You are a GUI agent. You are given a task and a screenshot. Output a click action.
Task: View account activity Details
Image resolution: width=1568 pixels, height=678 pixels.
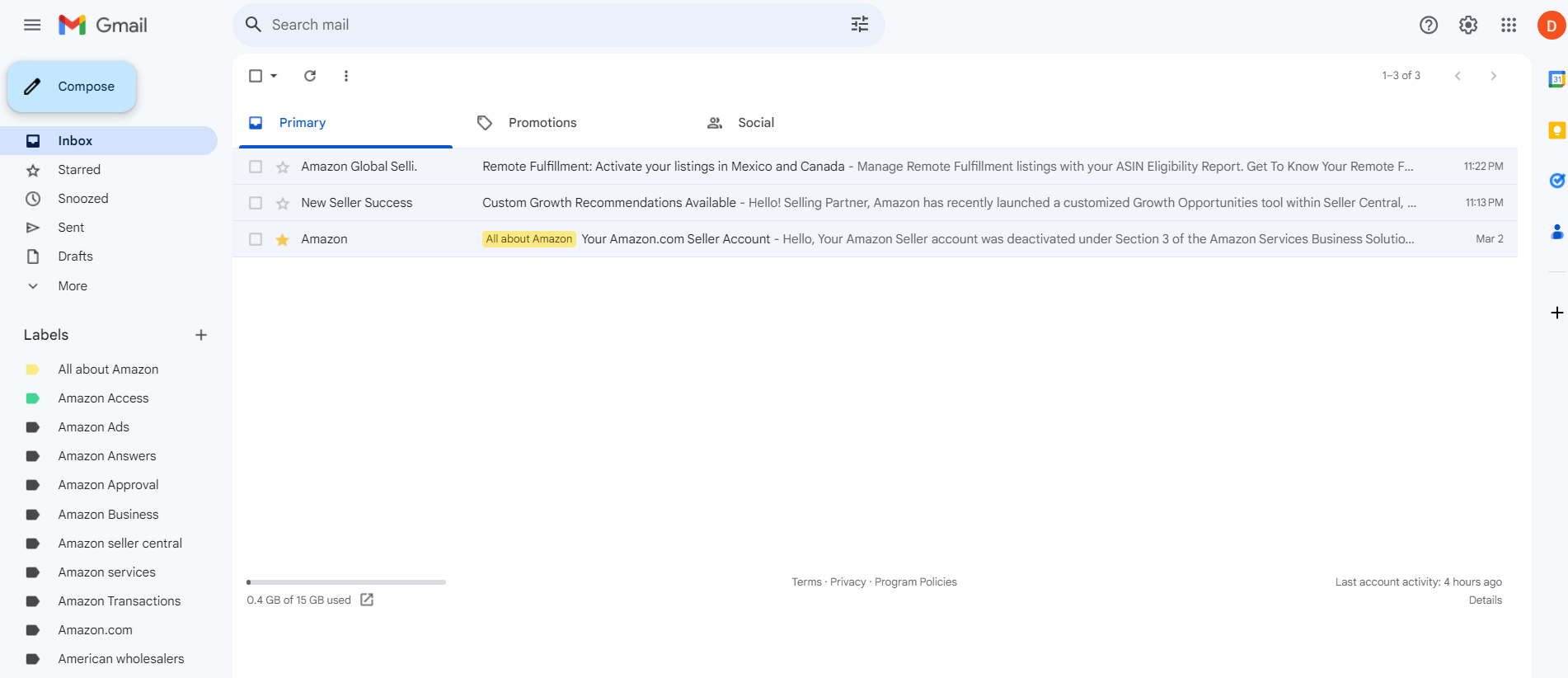coord(1485,600)
